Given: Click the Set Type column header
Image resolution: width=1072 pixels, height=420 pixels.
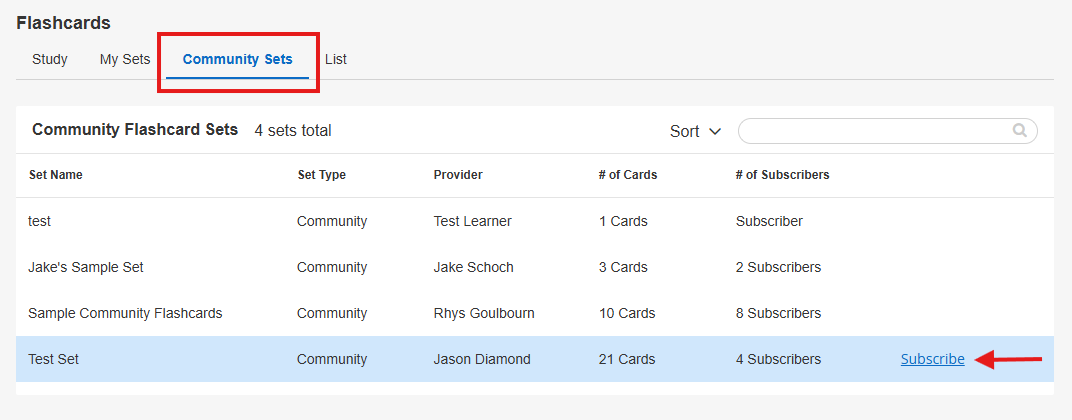Looking at the screenshot, I should pos(322,175).
